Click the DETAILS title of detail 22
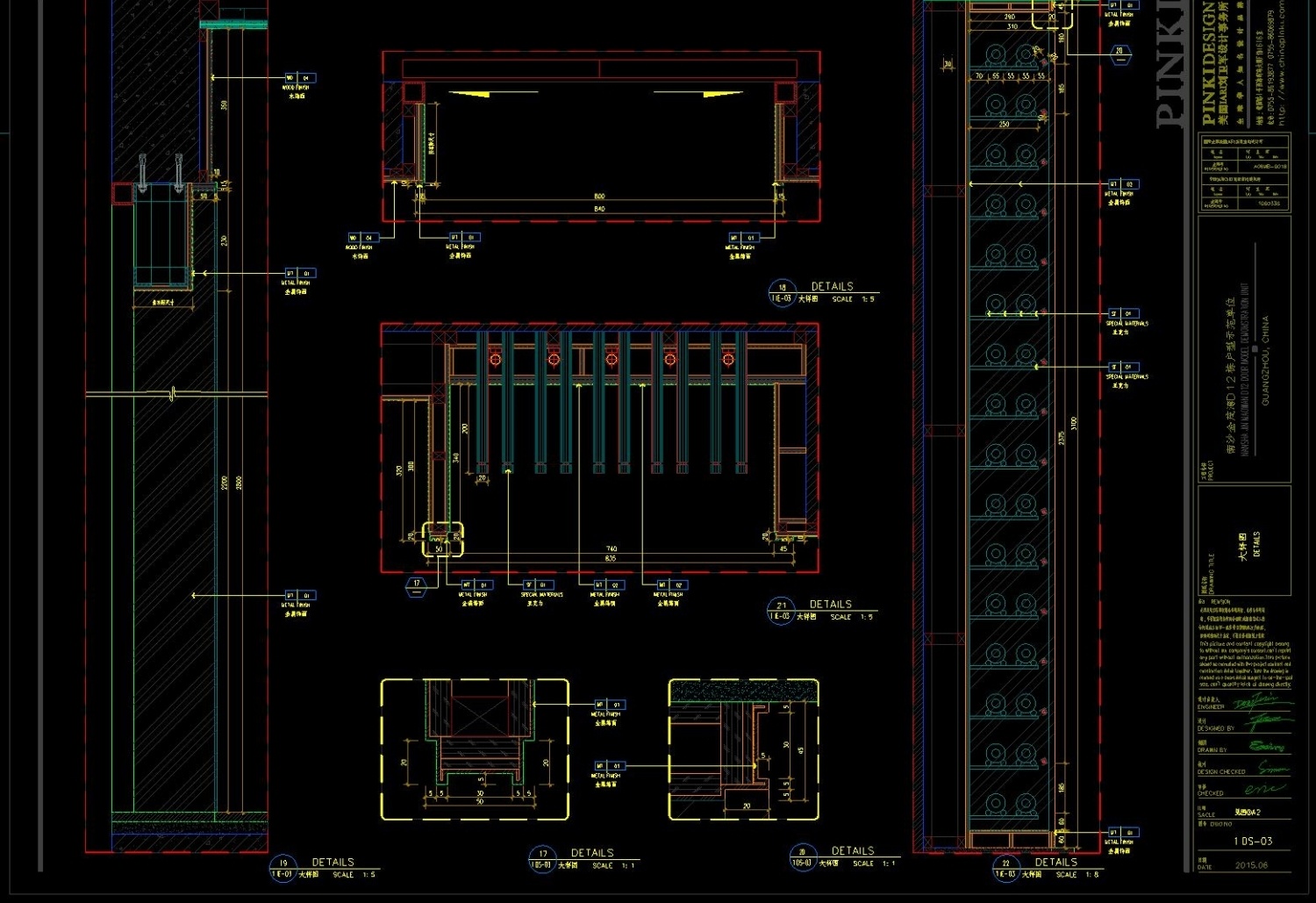Screen dimensions: 1316x903 click(1056, 862)
